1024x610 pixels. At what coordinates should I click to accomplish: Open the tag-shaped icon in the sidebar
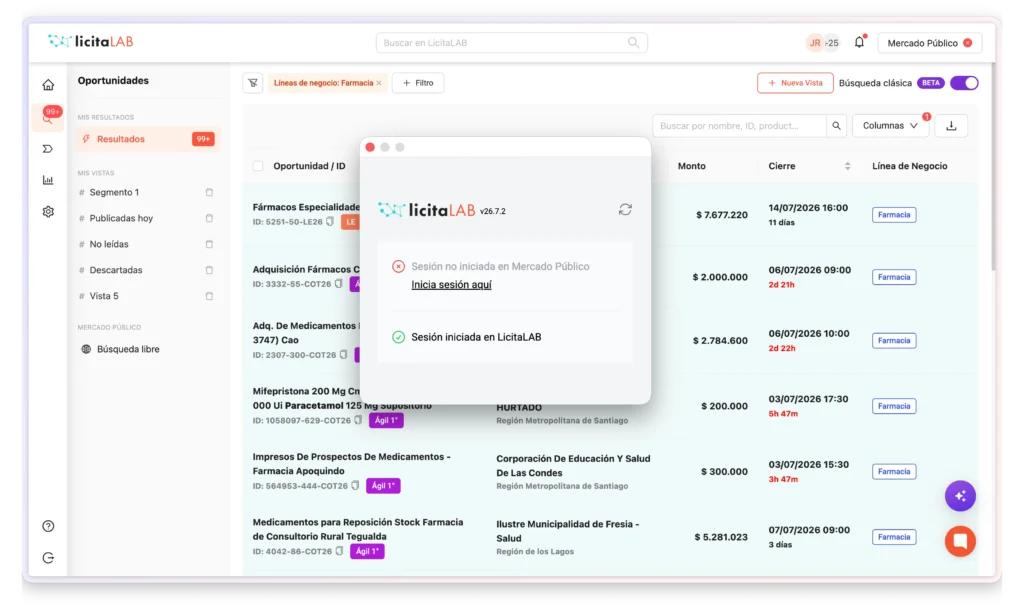(x=48, y=149)
